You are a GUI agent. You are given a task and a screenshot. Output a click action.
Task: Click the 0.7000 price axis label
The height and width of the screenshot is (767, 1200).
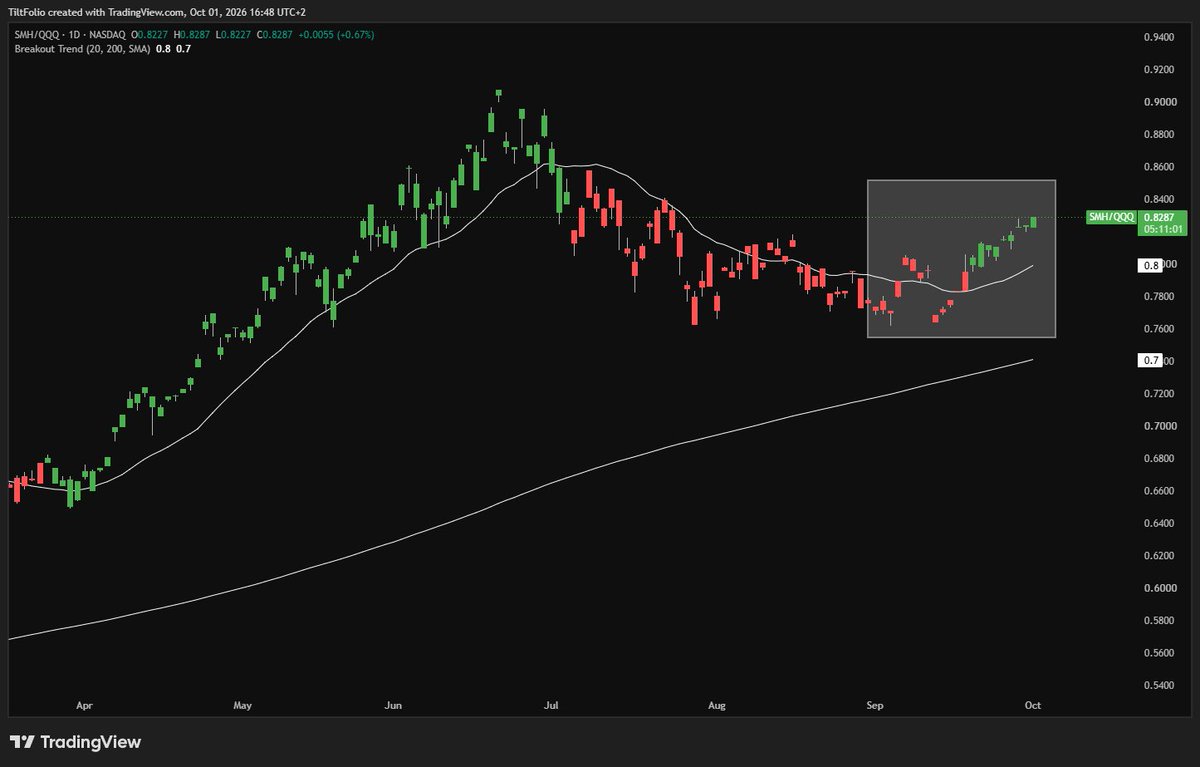point(1161,427)
